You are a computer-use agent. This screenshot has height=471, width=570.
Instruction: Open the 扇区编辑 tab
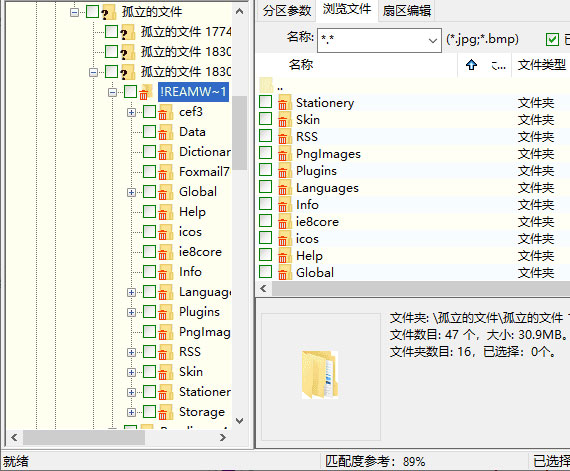[407, 11]
